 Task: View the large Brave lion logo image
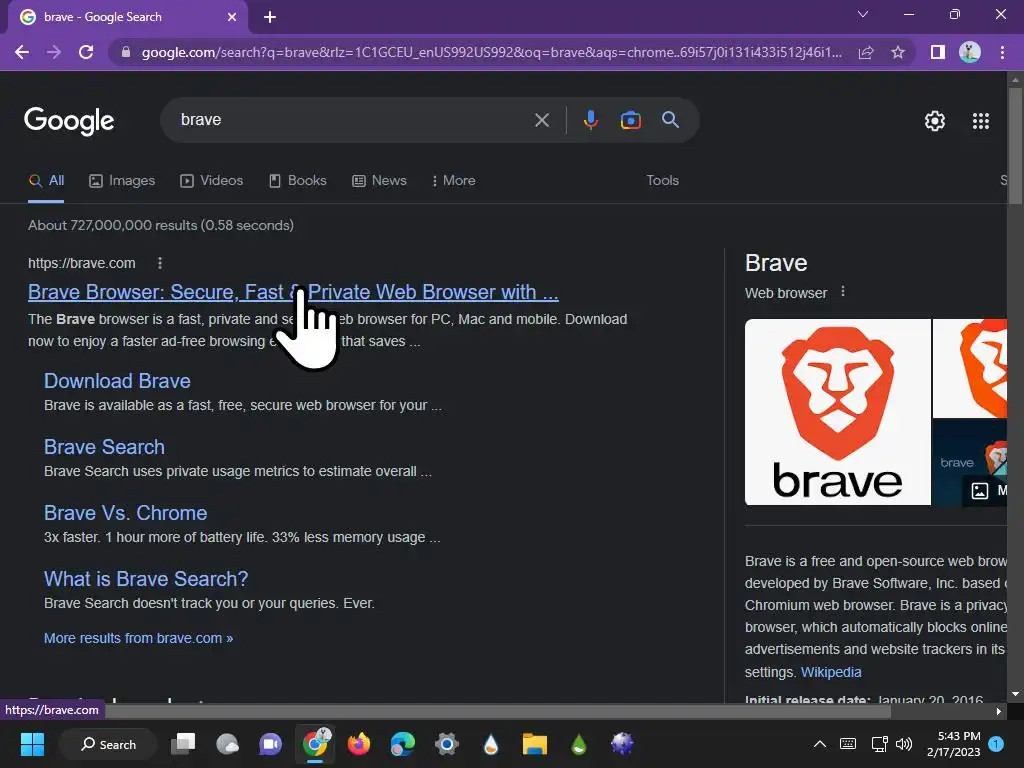(838, 412)
